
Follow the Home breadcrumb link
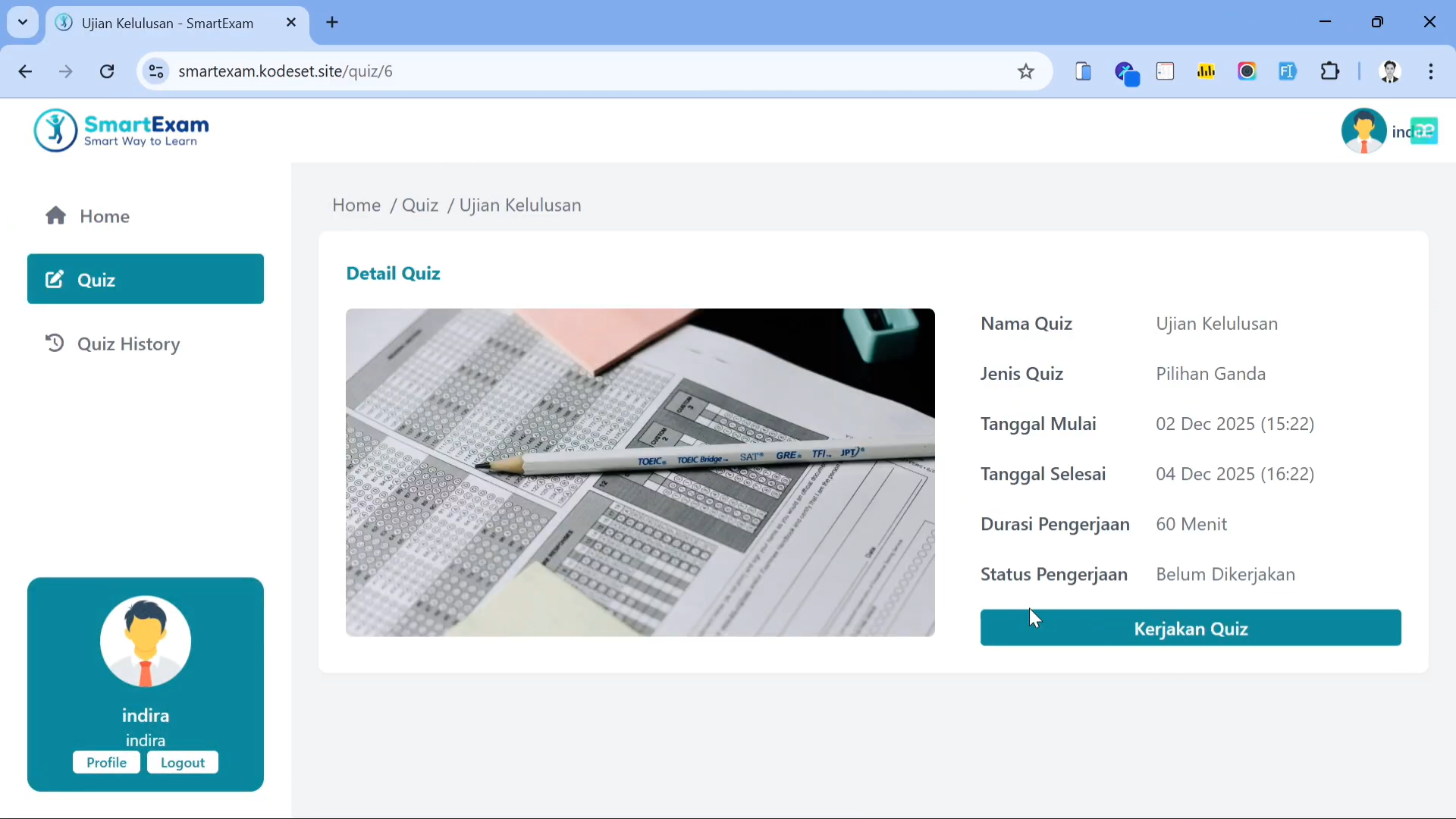(x=356, y=205)
